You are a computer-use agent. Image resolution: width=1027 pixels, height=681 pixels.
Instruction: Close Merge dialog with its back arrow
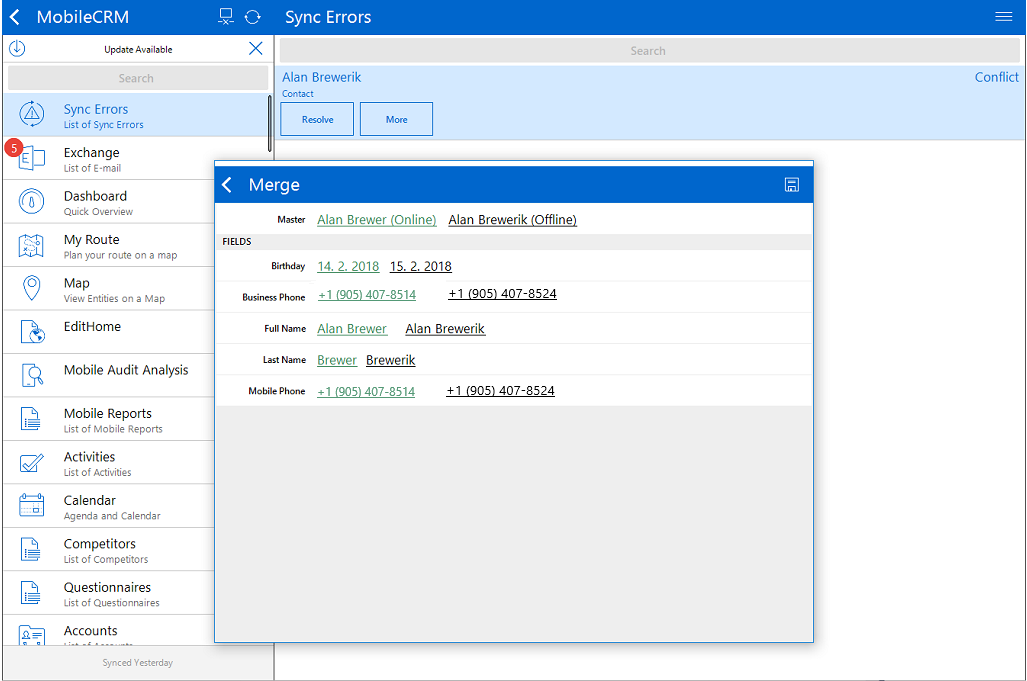(x=227, y=185)
